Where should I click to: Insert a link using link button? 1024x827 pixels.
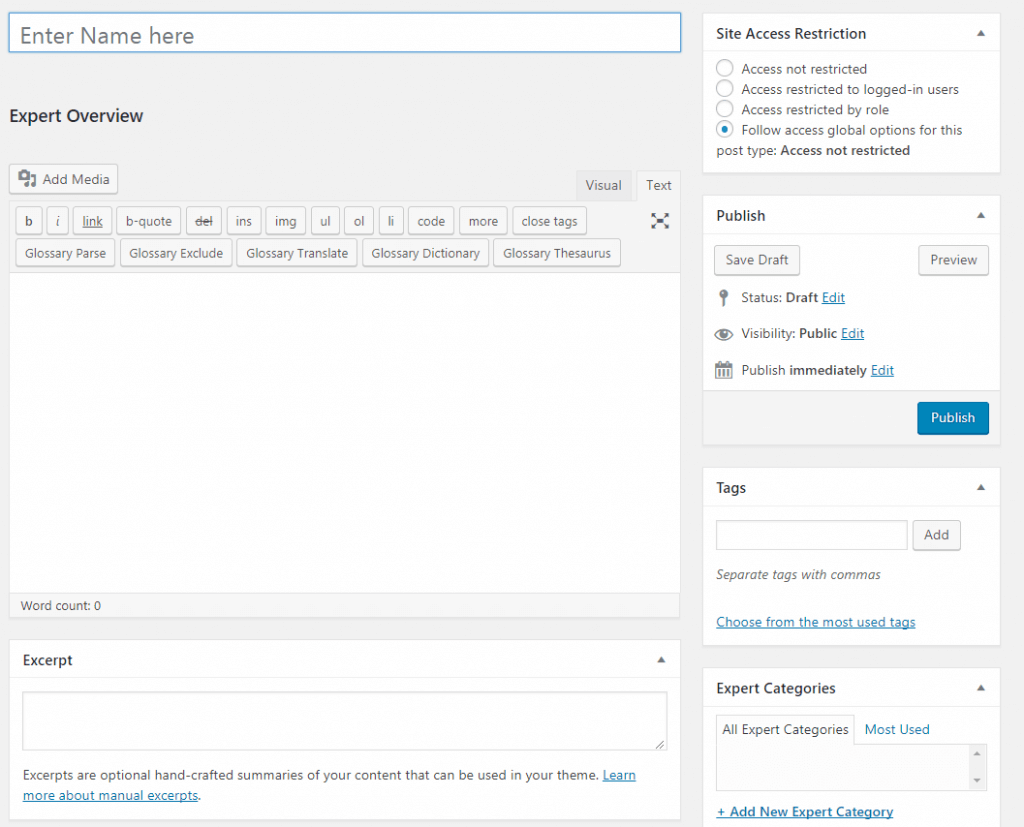(x=92, y=221)
